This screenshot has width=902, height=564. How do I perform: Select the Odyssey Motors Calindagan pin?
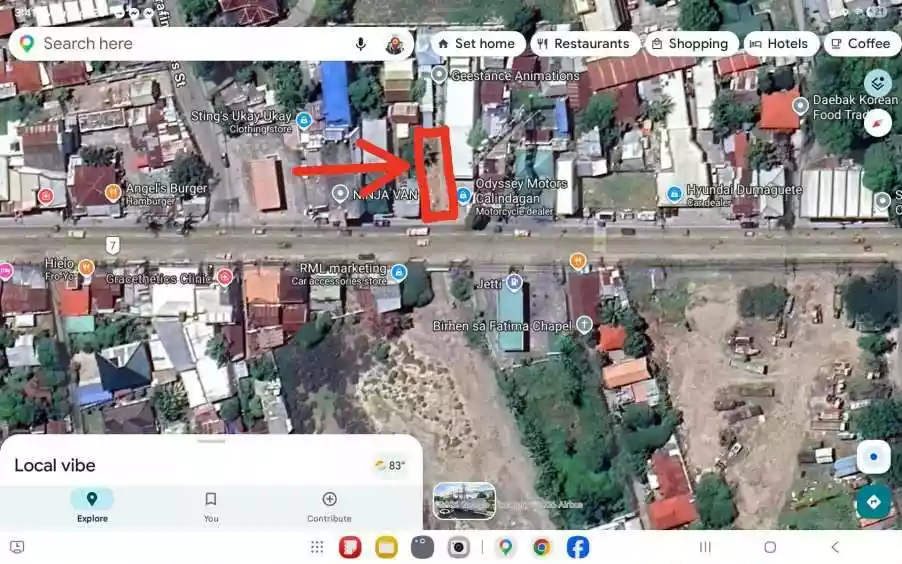click(464, 196)
